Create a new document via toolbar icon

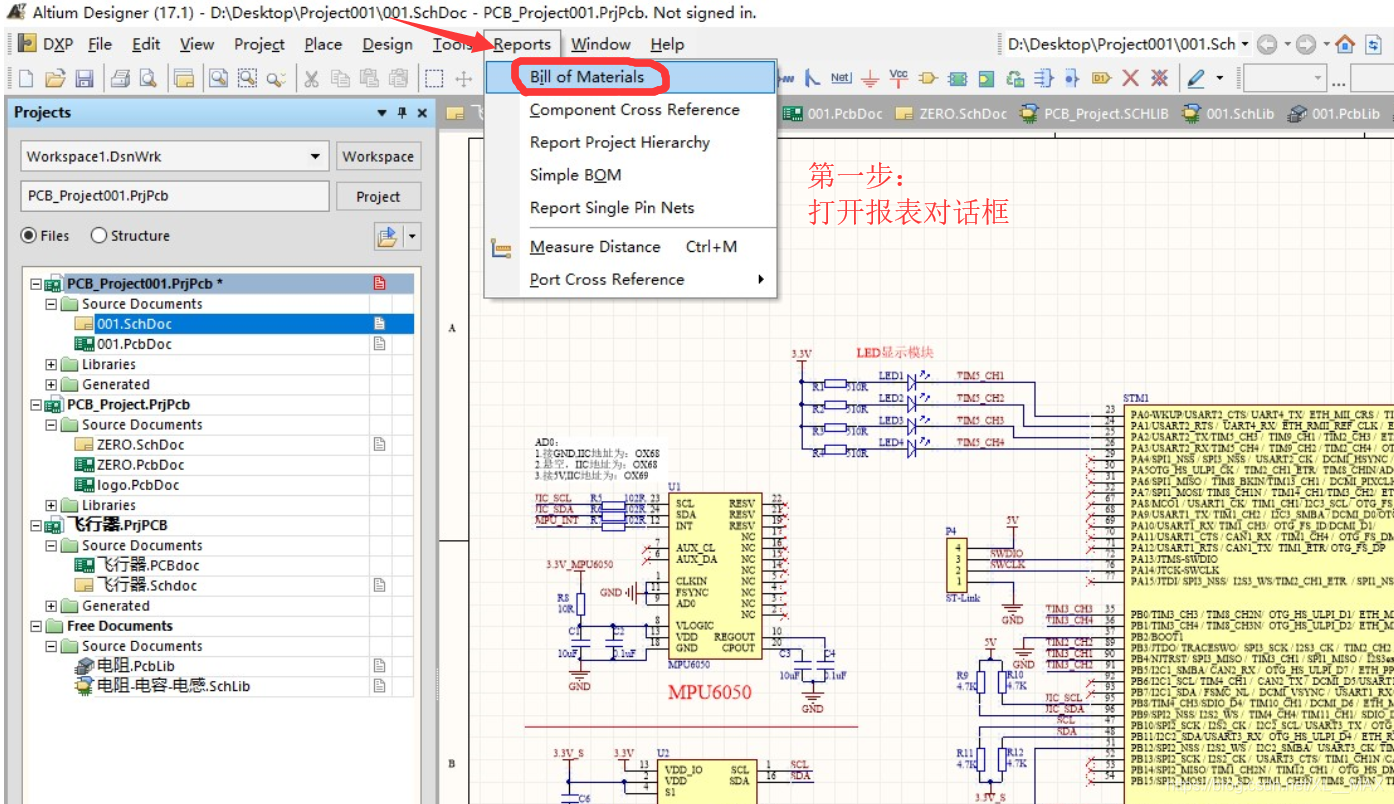point(26,78)
